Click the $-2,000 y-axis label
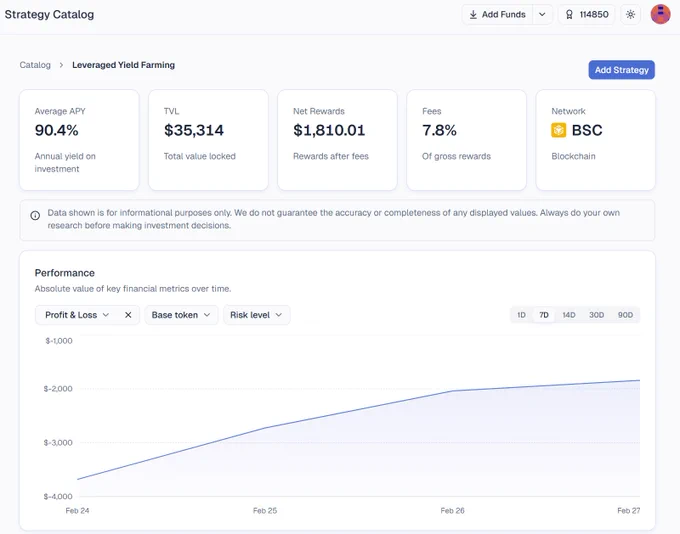Screen dimensions: 680x534 [x=58, y=389]
